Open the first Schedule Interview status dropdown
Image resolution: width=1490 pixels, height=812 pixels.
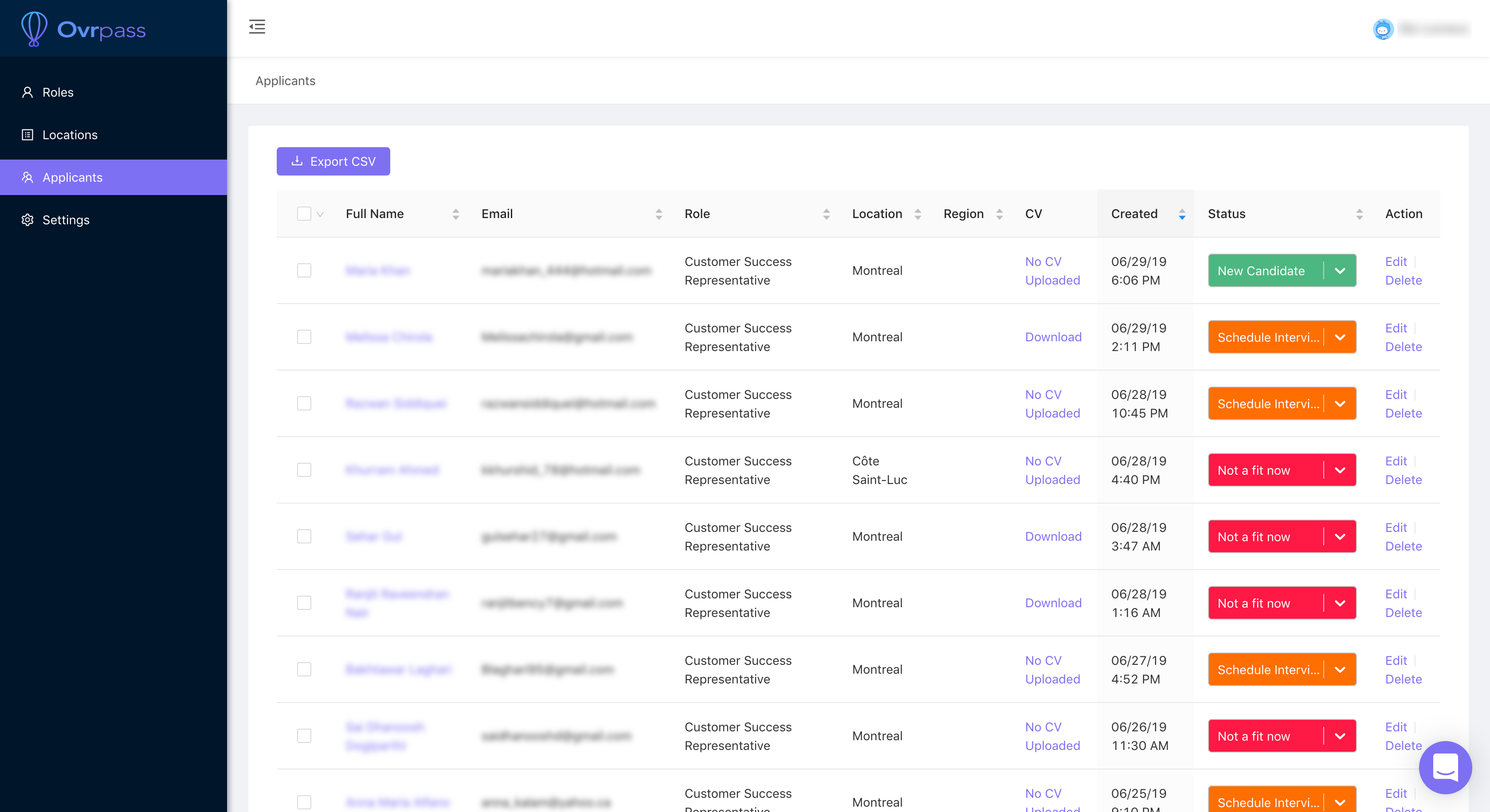(x=1340, y=337)
